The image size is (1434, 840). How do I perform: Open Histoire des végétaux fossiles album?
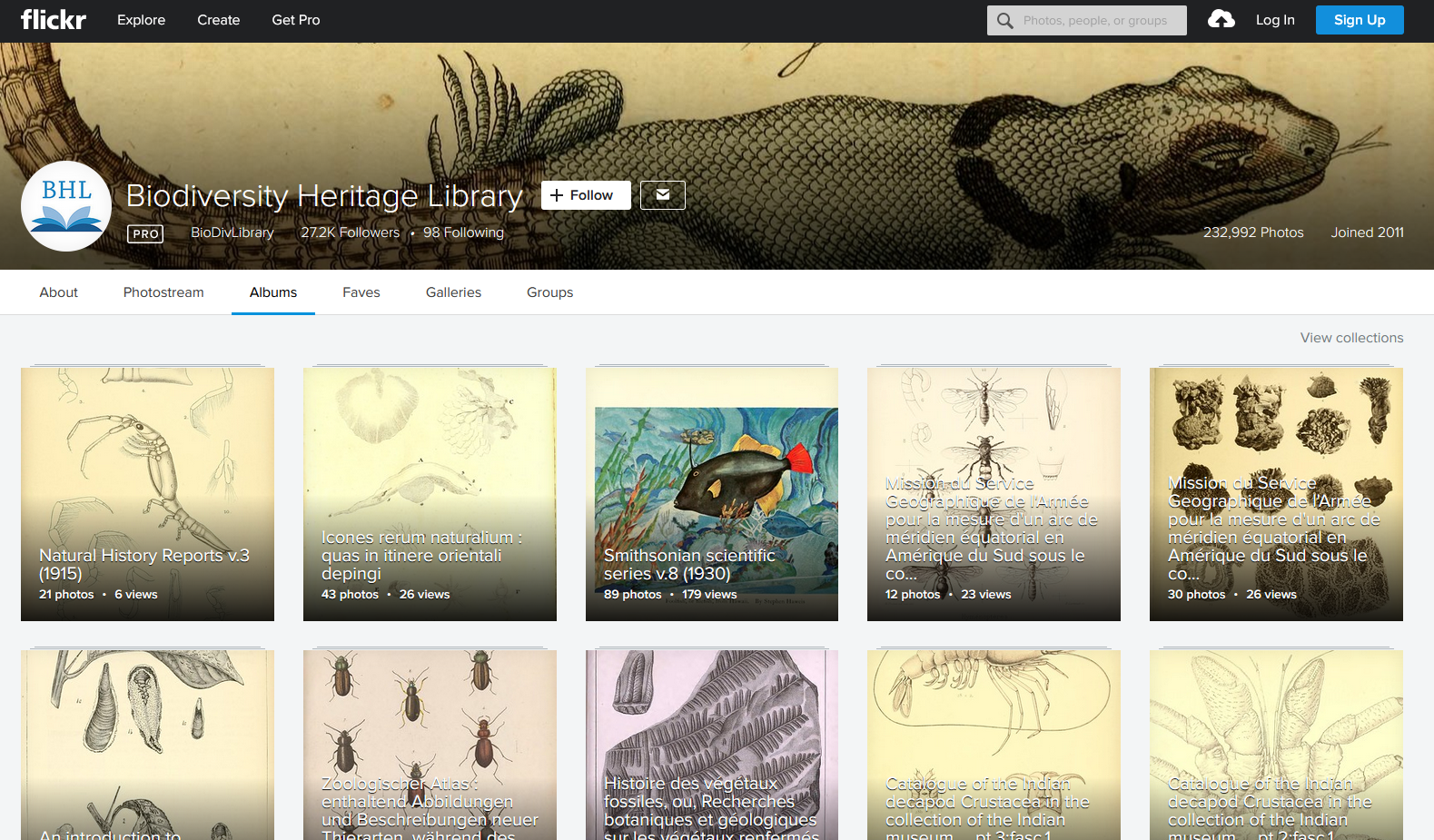tap(712, 745)
